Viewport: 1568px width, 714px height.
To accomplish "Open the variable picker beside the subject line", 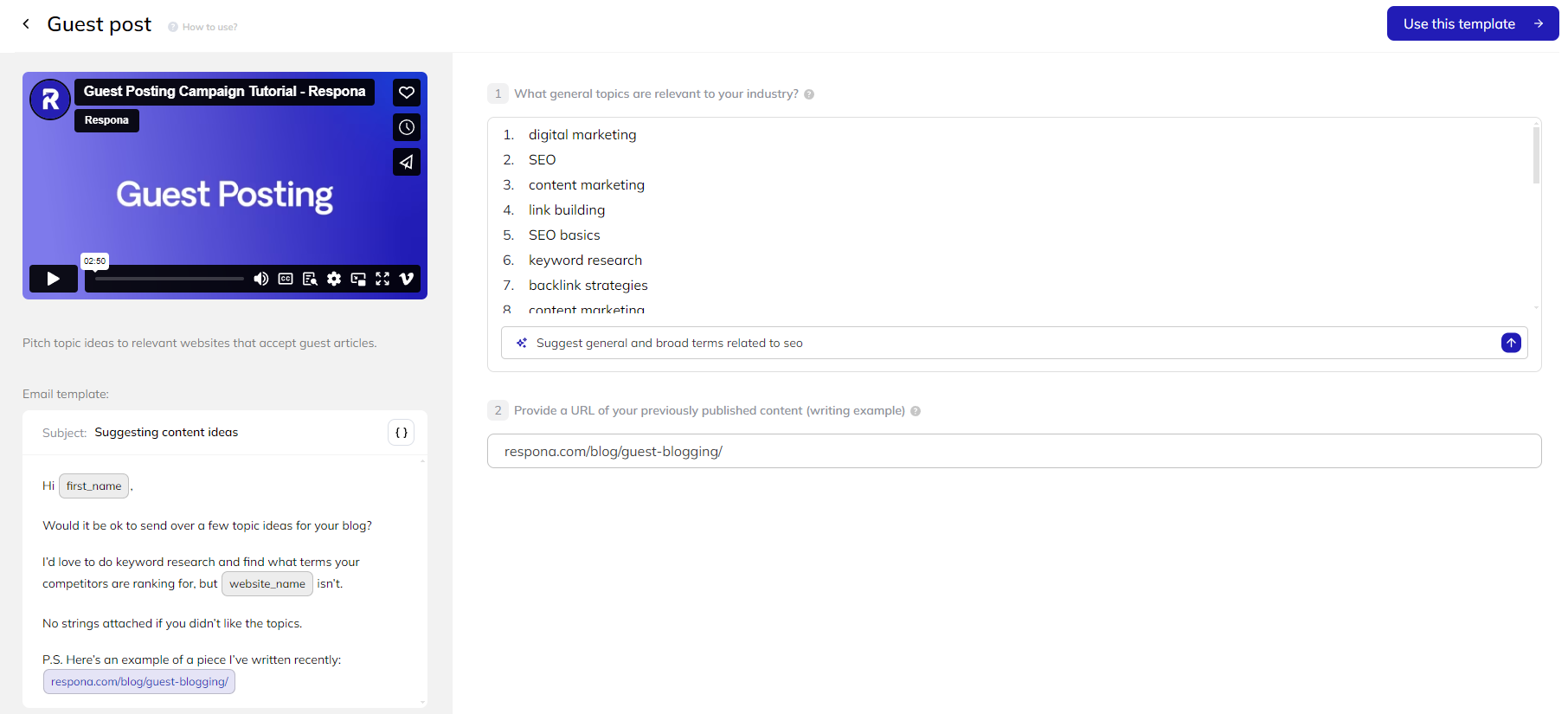I will pyautogui.click(x=401, y=432).
